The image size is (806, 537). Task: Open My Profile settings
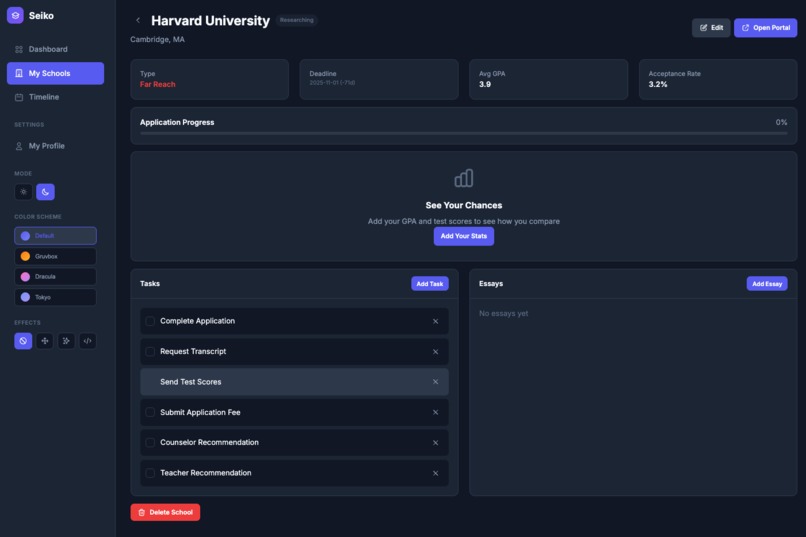pyautogui.click(x=56, y=146)
